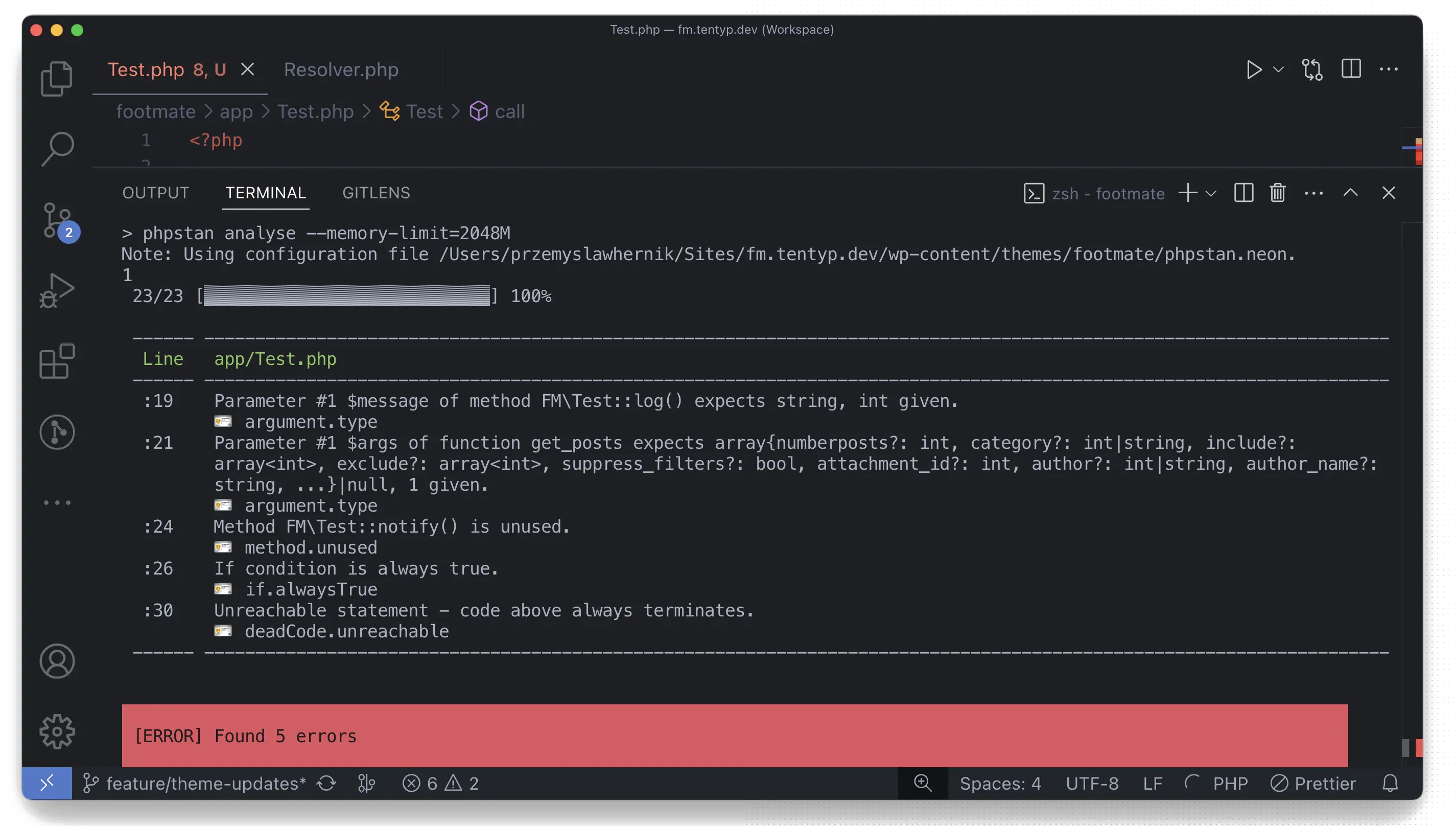Click the line :26 error entry
1456x826 pixels.
(x=356, y=568)
